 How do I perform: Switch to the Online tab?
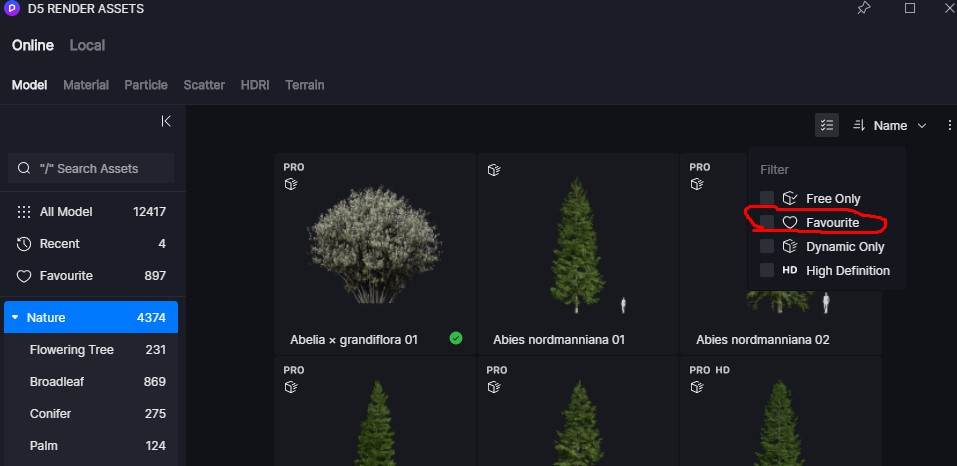[x=33, y=45]
